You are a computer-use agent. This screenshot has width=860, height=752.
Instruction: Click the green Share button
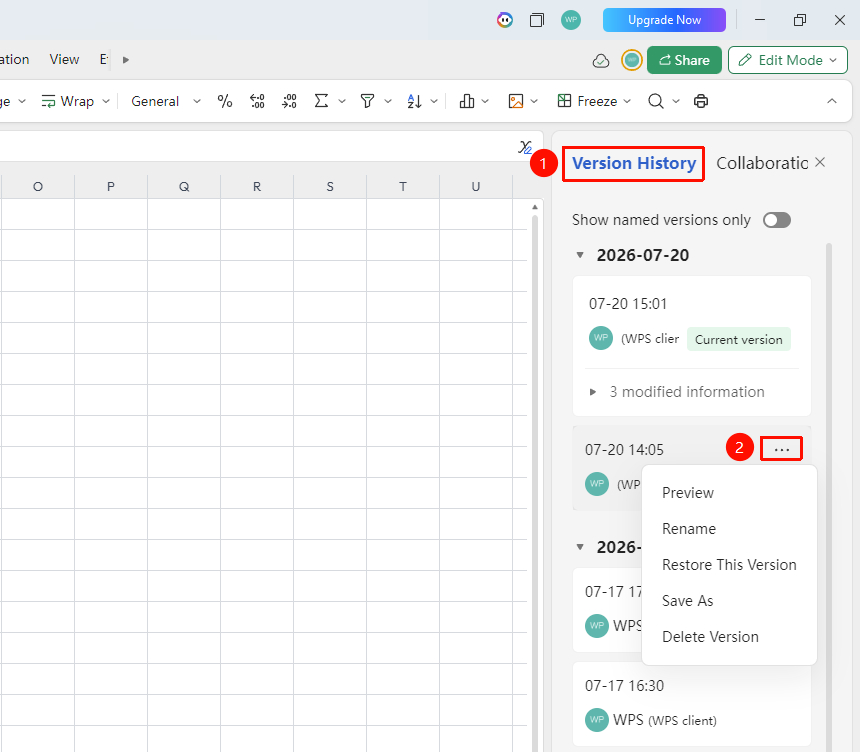684,60
